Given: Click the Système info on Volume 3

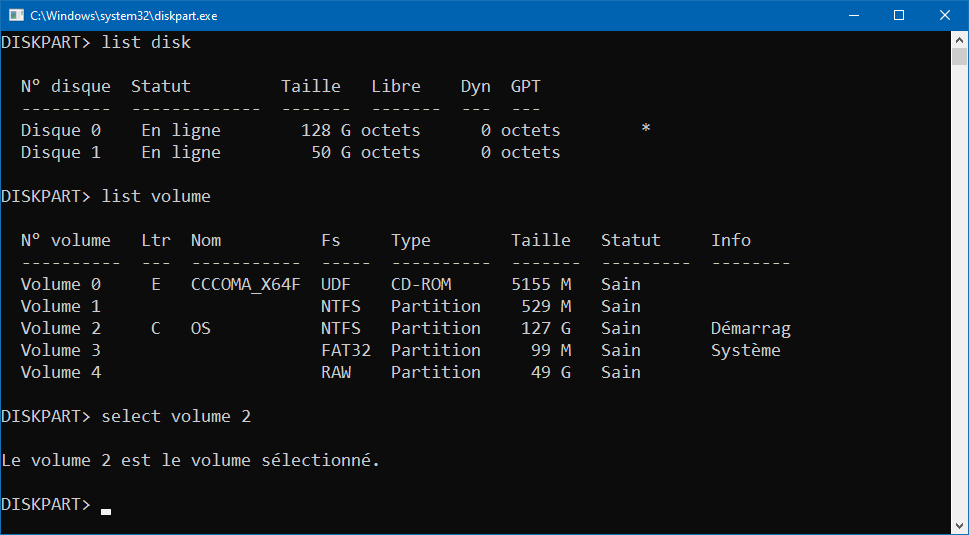Looking at the screenshot, I should (746, 351).
